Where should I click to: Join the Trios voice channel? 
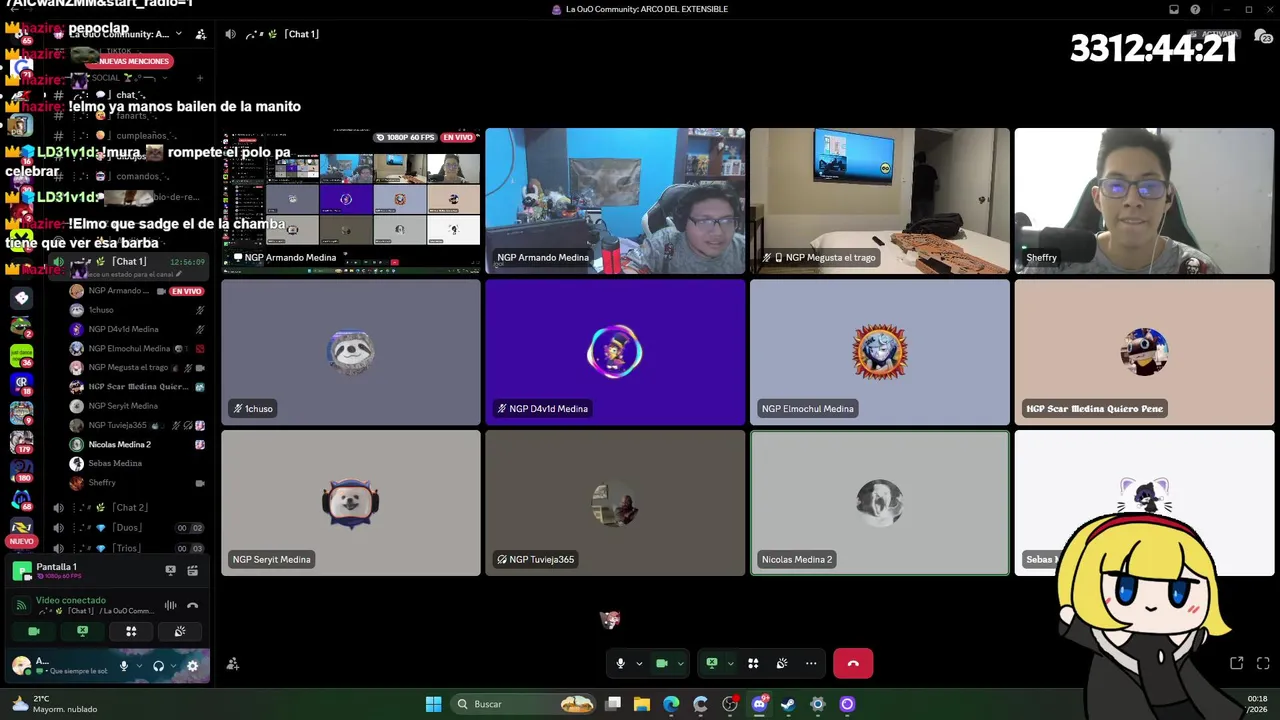click(128, 548)
